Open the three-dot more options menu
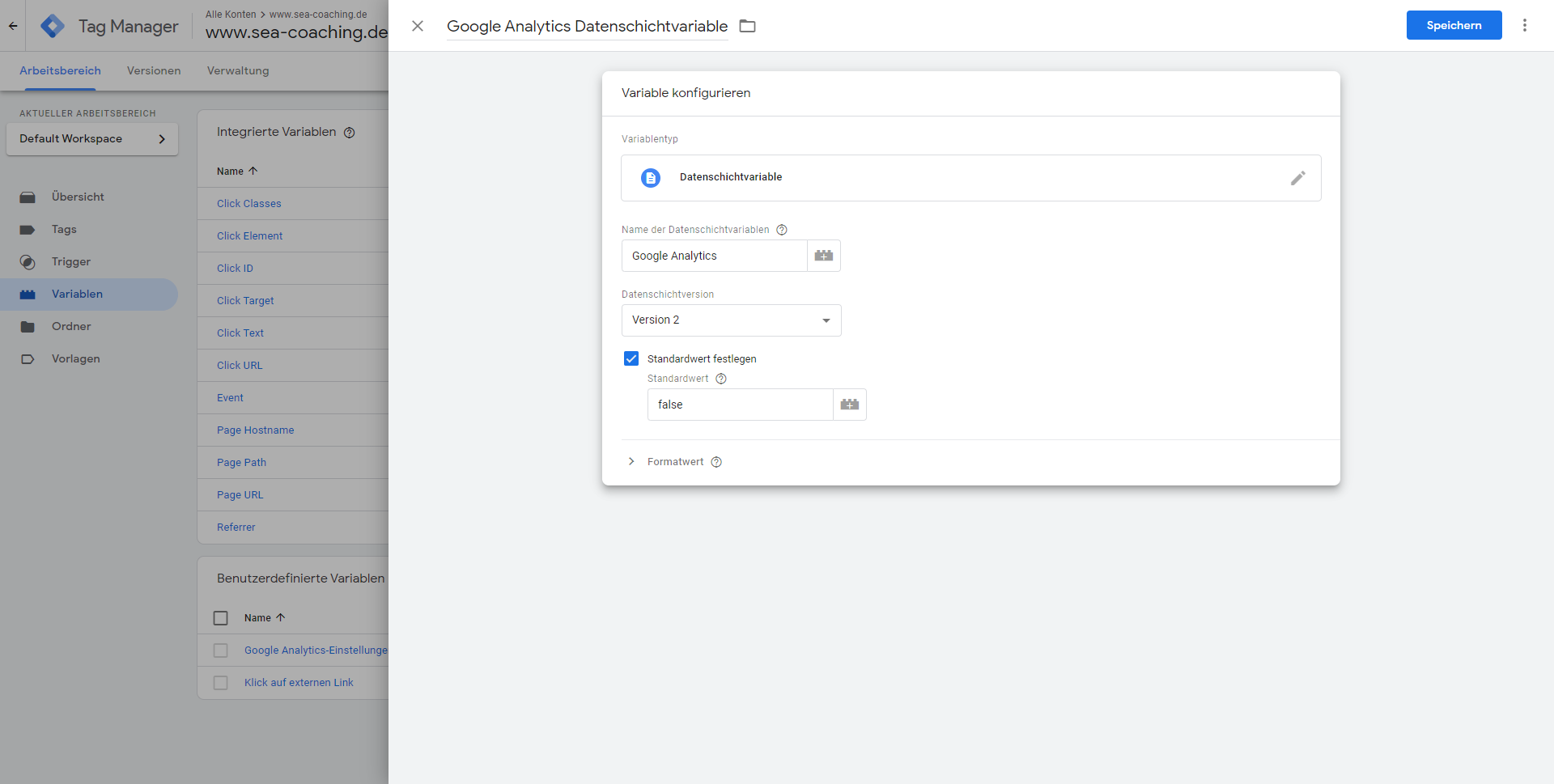 click(1525, 25)
